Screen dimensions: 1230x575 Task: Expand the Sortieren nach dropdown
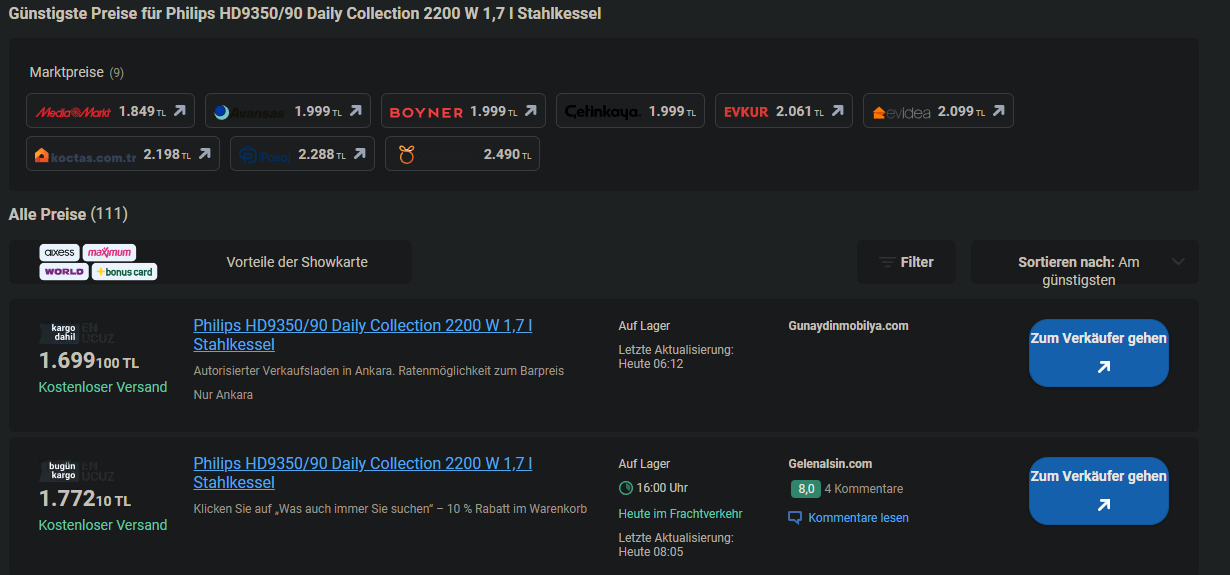pyautogui.click(x=1084, y=262)
